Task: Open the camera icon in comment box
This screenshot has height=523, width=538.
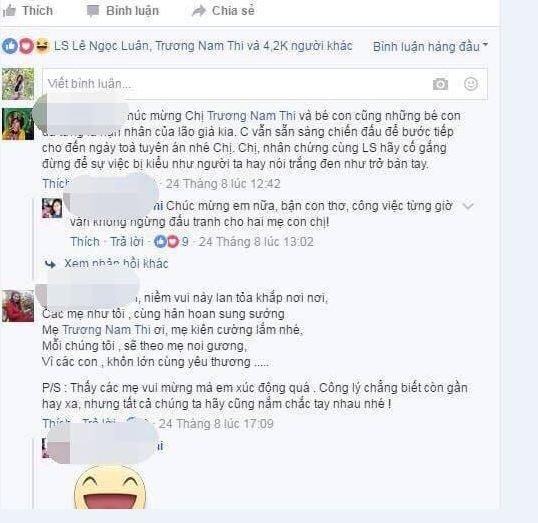Action: [x=440, y=84]
